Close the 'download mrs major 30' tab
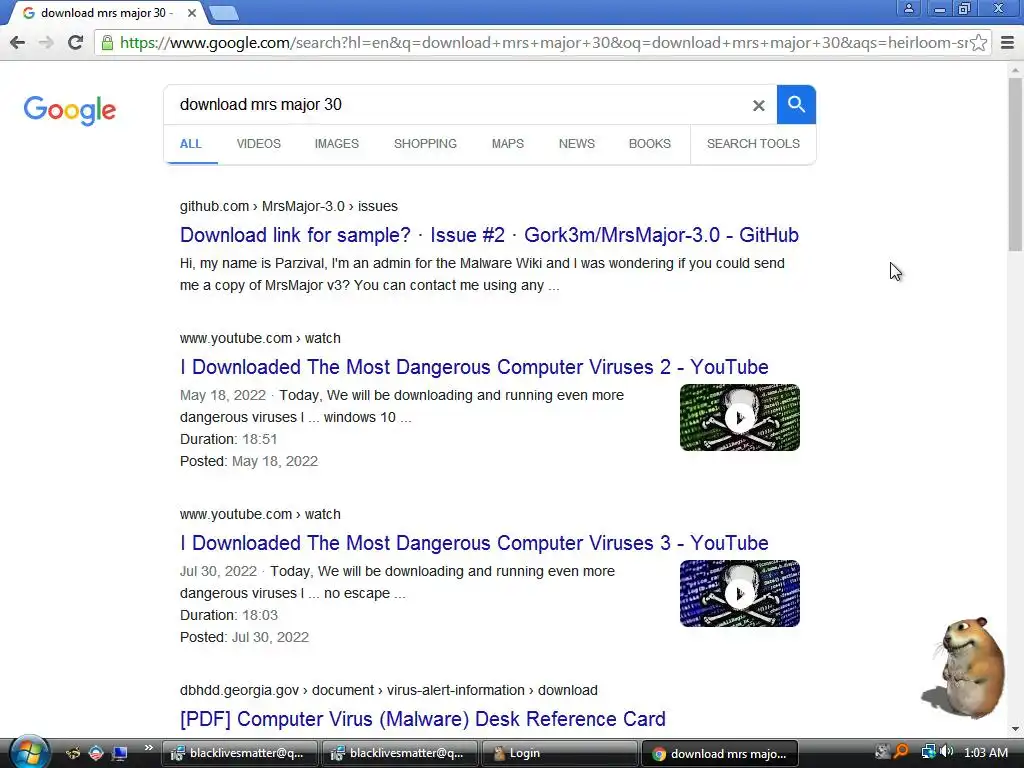The width and height of the screenshot is (1024, 768). pyautogui.click(x=191, y=13)
